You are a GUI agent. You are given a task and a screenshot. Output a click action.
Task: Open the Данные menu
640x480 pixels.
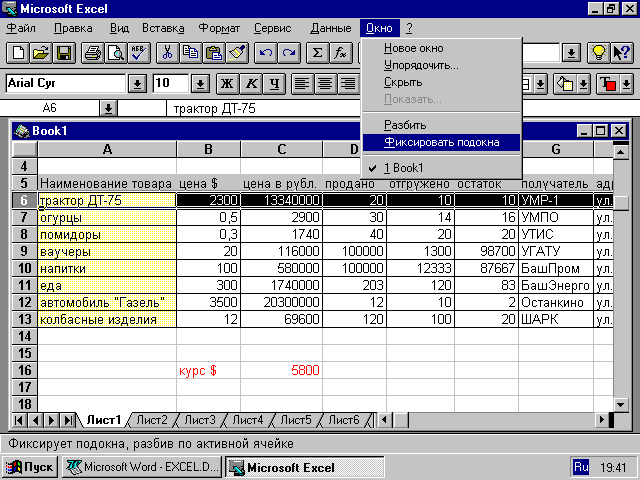tap(331, 28)
